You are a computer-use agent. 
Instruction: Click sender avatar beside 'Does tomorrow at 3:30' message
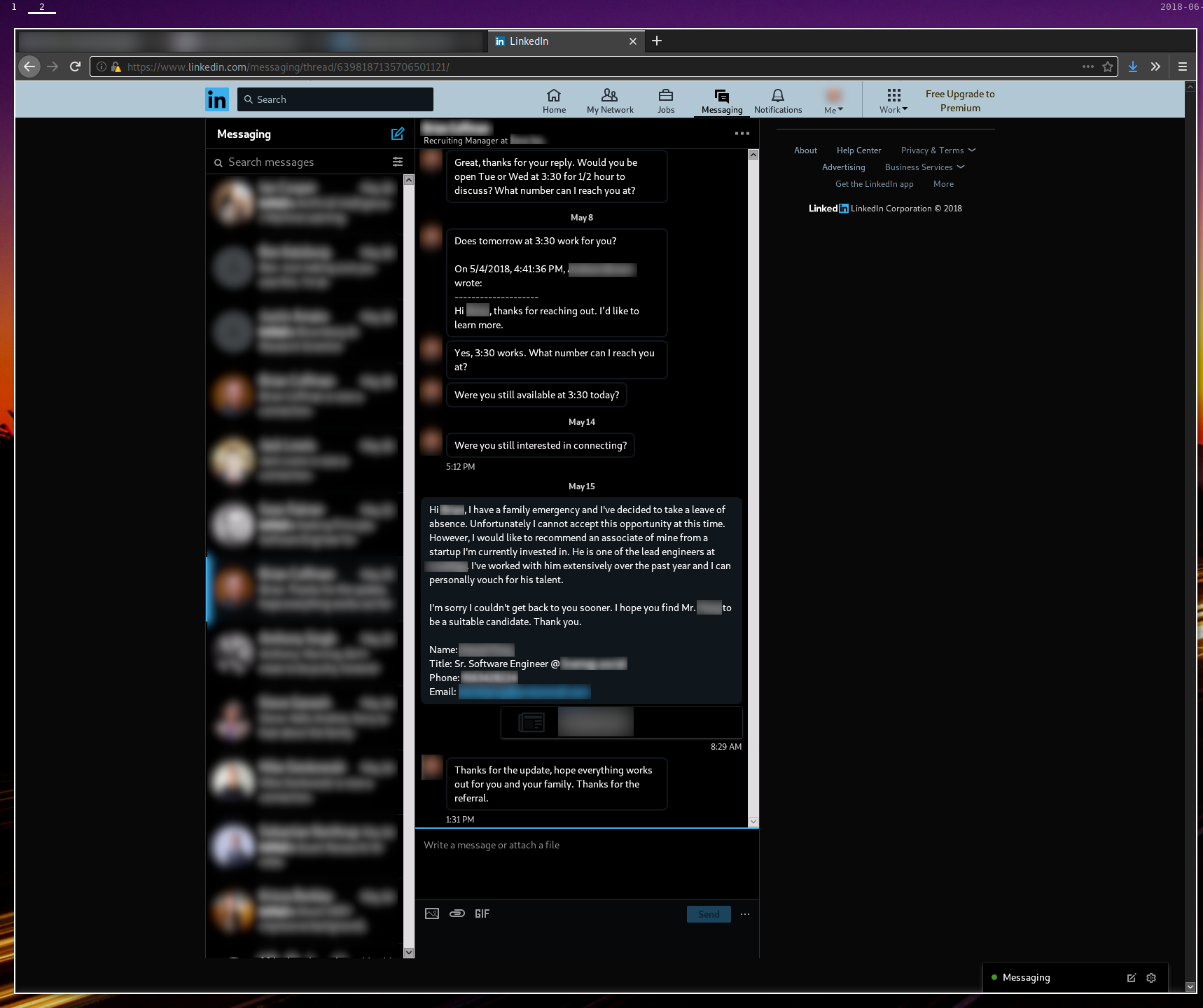[x=431, y=239]
